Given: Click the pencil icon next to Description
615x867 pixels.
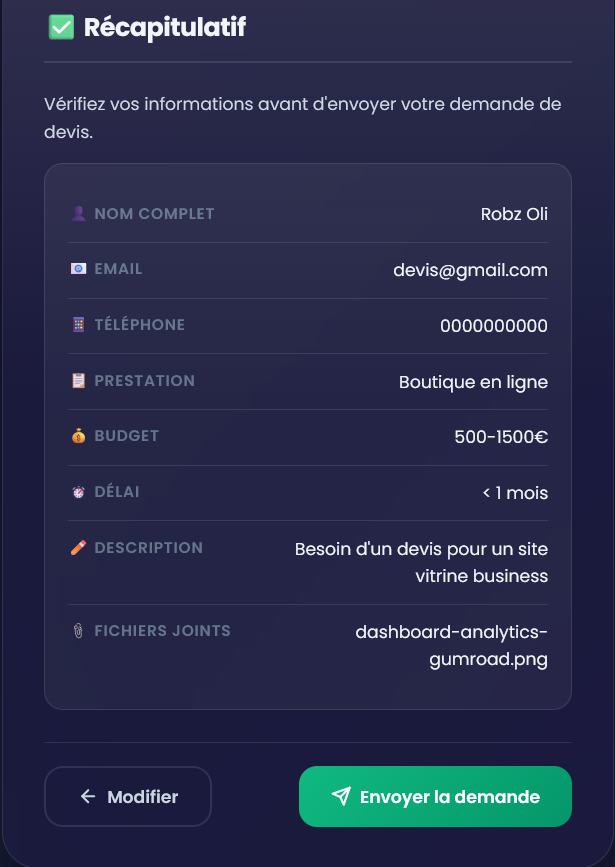Looking at the screenshot, I should click(x=79, y=548).
